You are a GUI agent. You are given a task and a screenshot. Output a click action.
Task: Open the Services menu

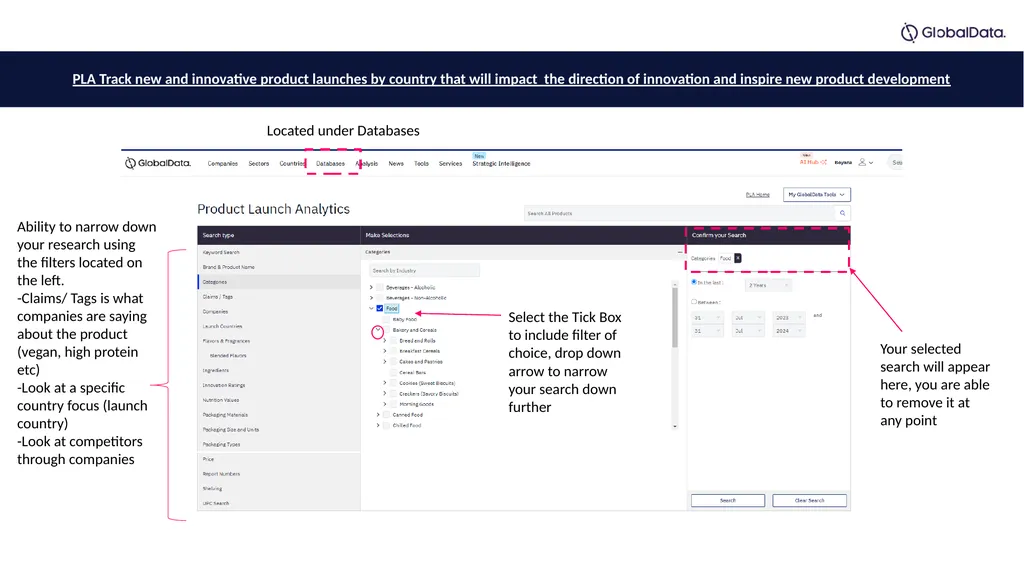pyautogui.click(x=450, y=163)
